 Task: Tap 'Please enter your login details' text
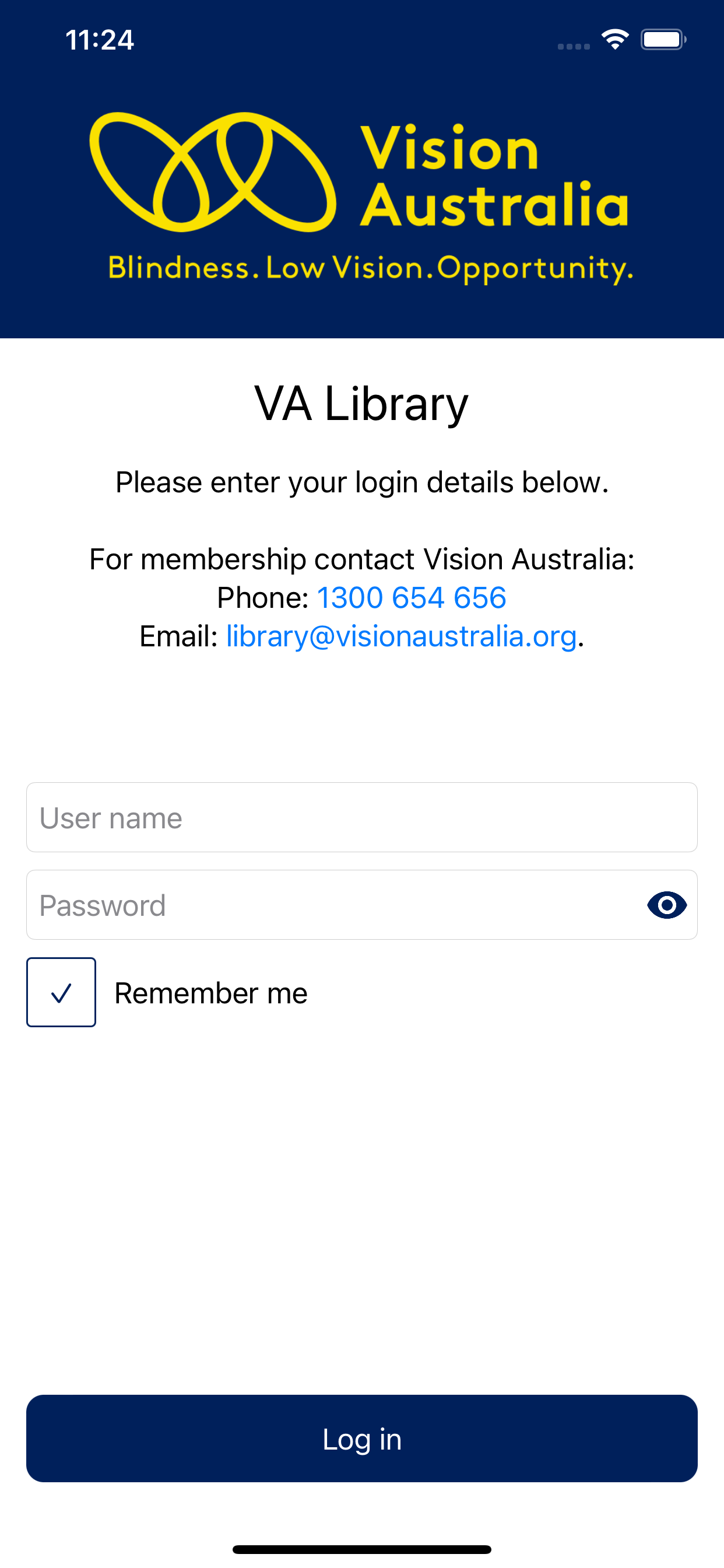click(362, 482)
